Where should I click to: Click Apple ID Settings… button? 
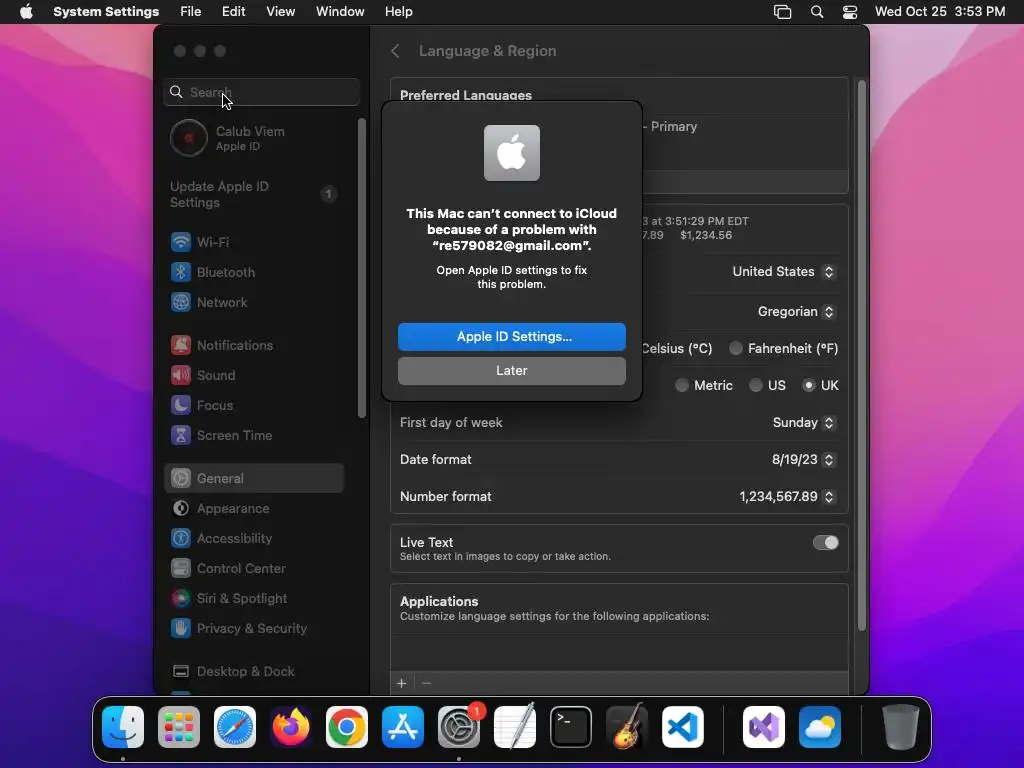512,337
